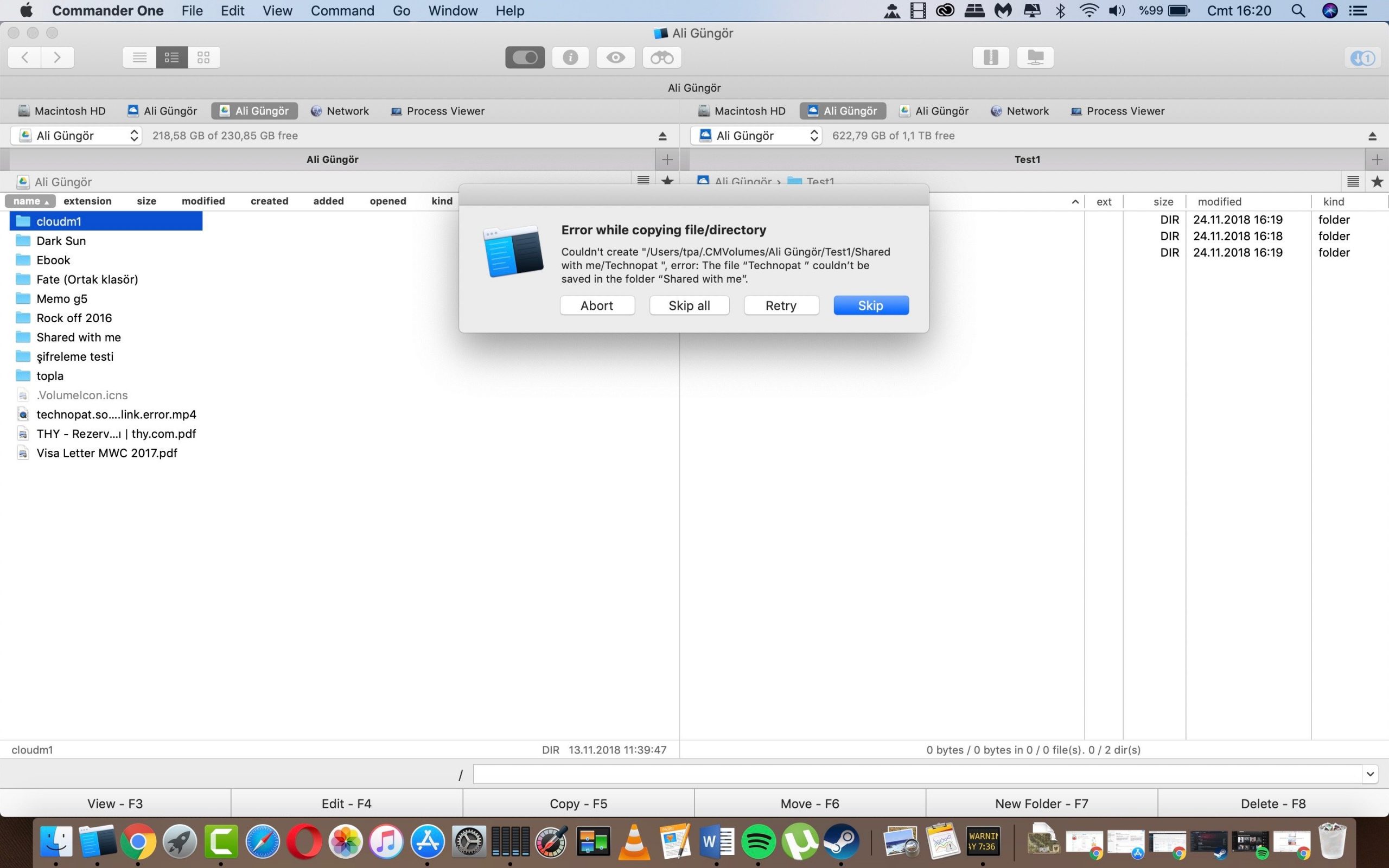Click favorites star icon in right panel
1389x868 pixels.
tap(1377, 182)
